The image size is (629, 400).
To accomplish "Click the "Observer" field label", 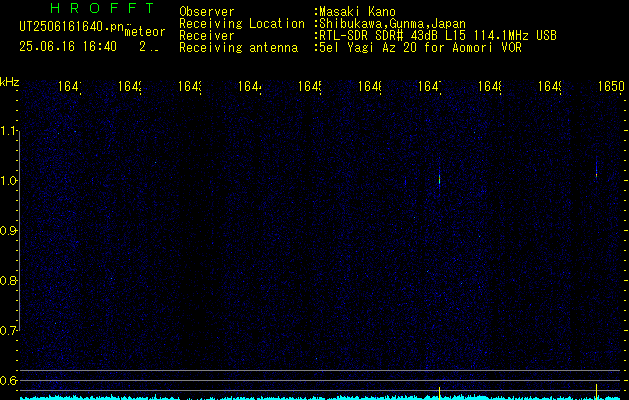I will (207, 12).
